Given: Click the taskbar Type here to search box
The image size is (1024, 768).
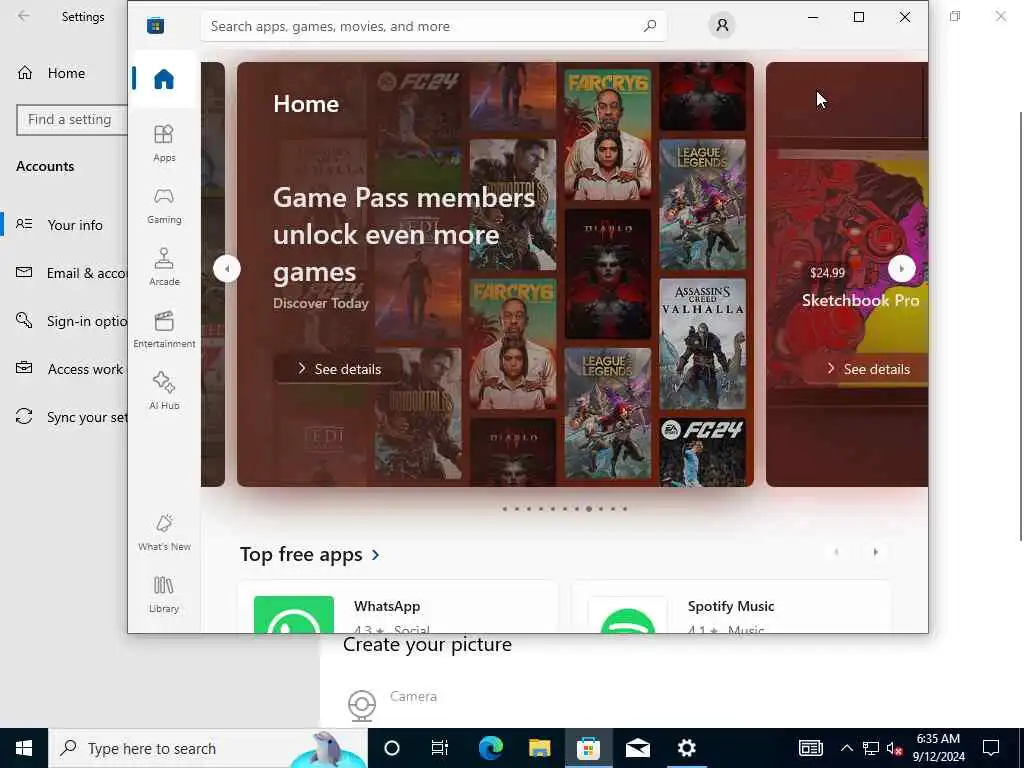Looking at the screenshot, I should [x=208, y=748].
